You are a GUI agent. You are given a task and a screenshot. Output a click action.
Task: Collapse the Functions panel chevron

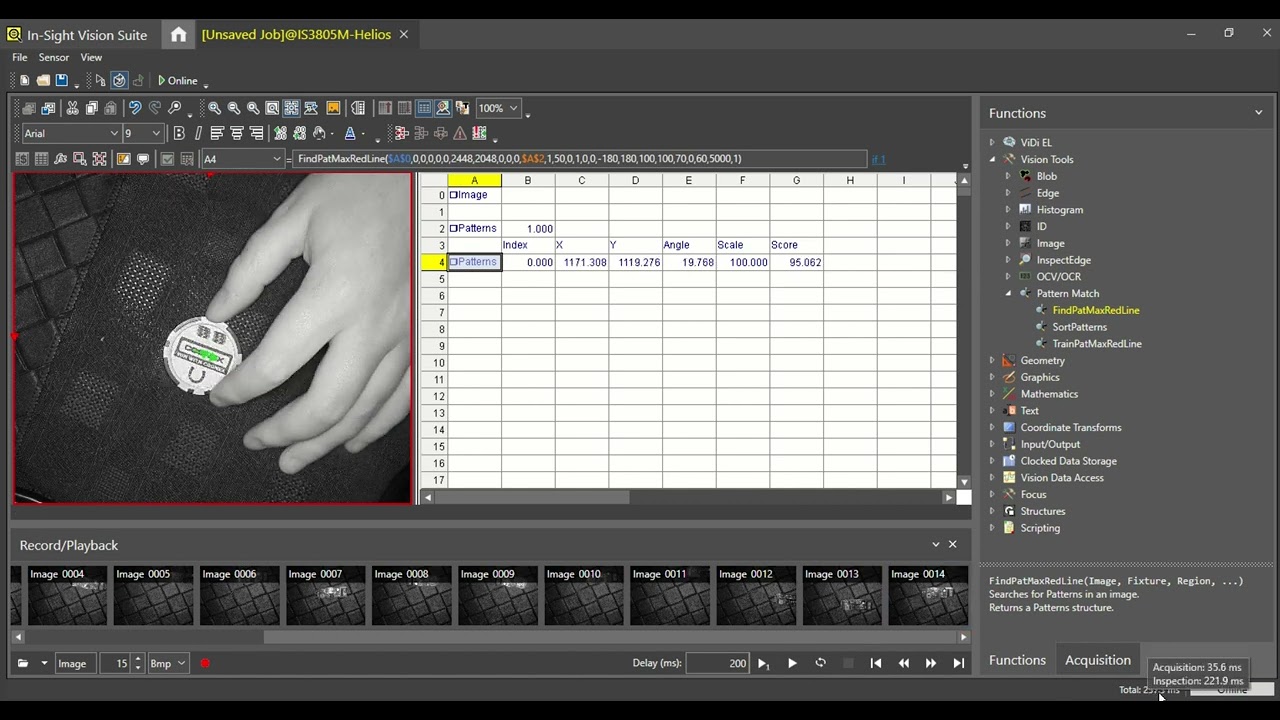tap(1258, 113)
